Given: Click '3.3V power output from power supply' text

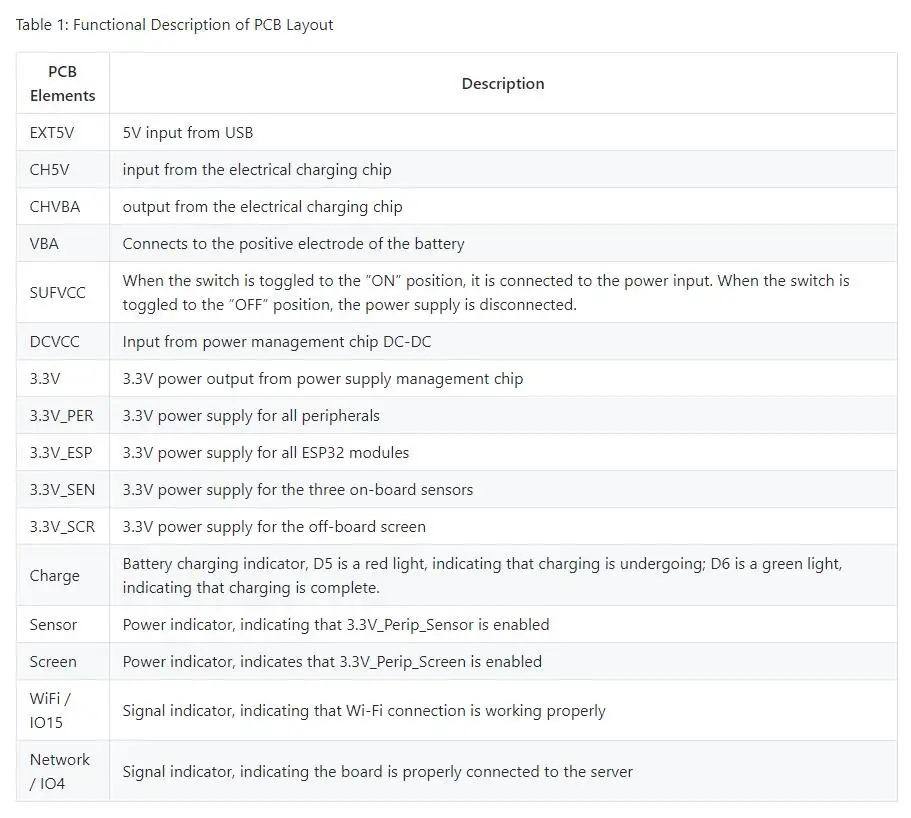Looking at the screenshot, I should (x=323, y=379).
